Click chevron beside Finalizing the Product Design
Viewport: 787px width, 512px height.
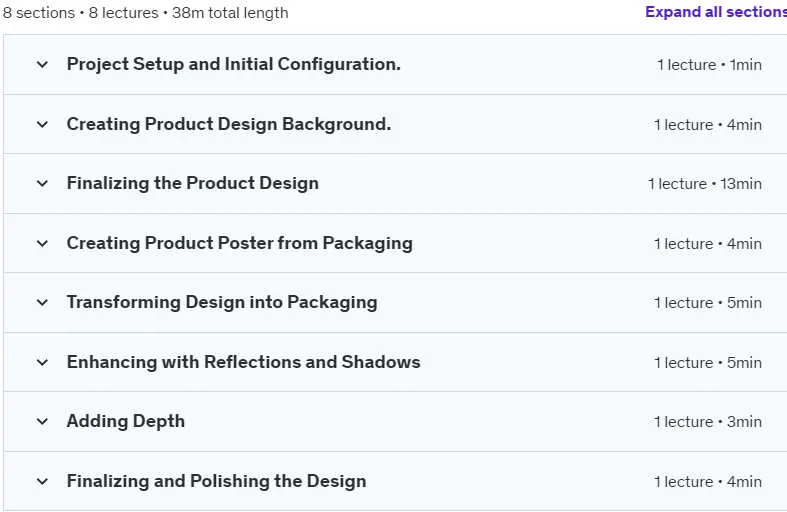click(x=43, y=184)
